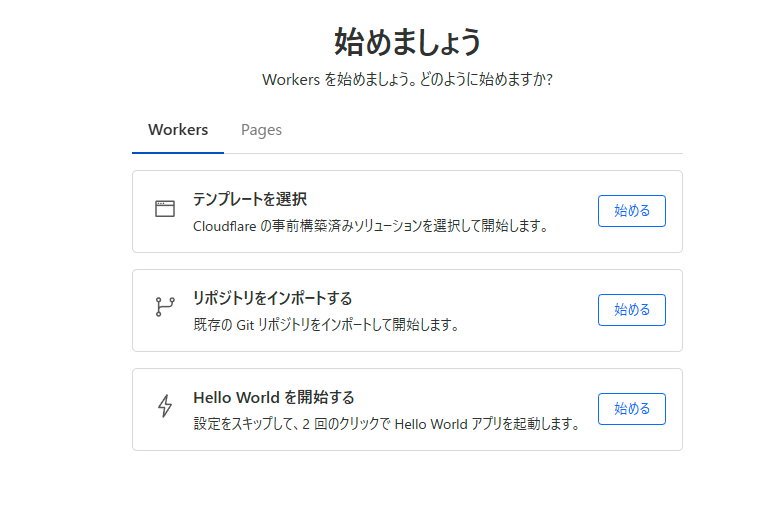
Task: Select the Hello World を開始する heading
Action: [x=274, y=397]
